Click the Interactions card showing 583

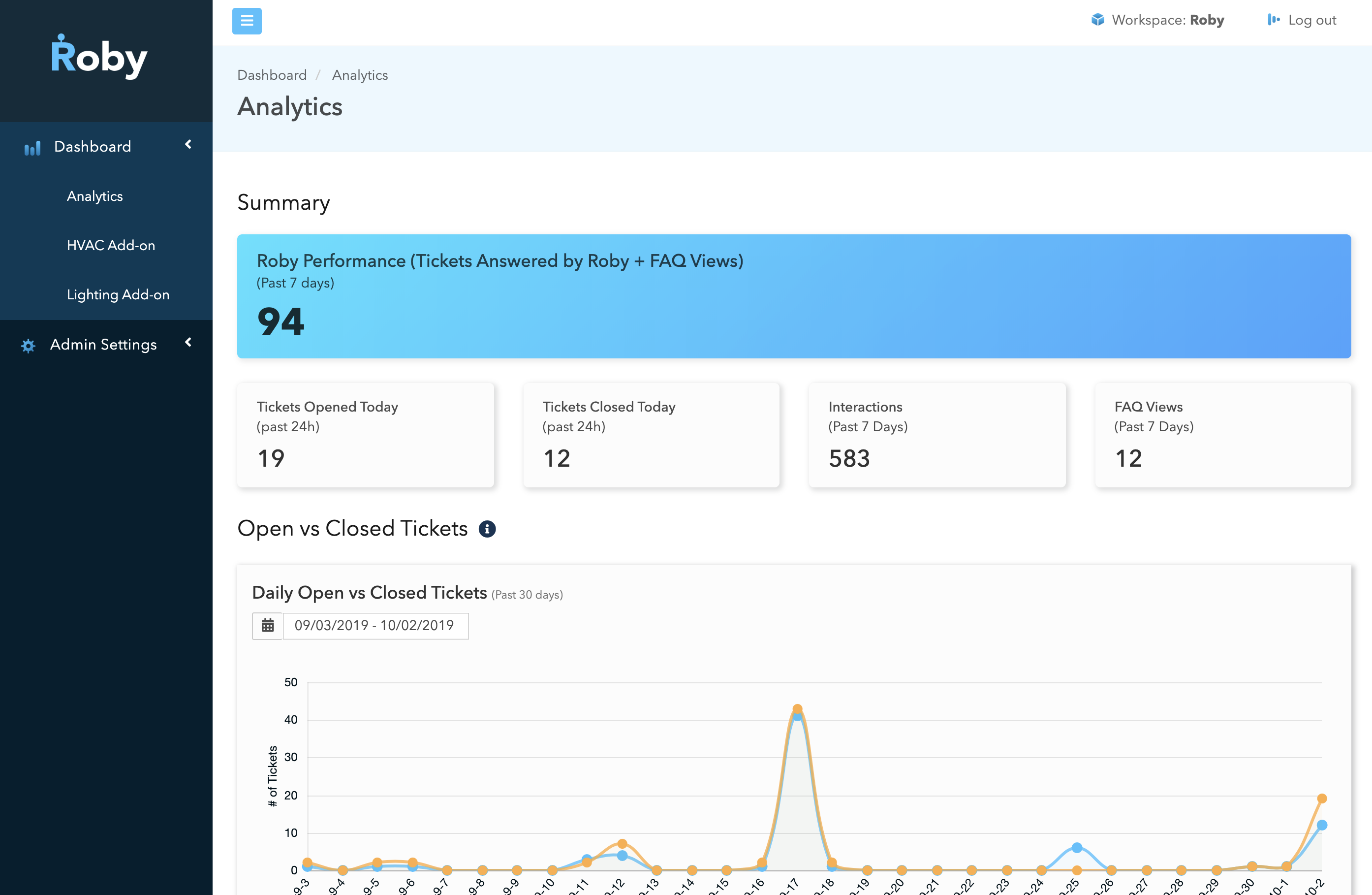937,435
